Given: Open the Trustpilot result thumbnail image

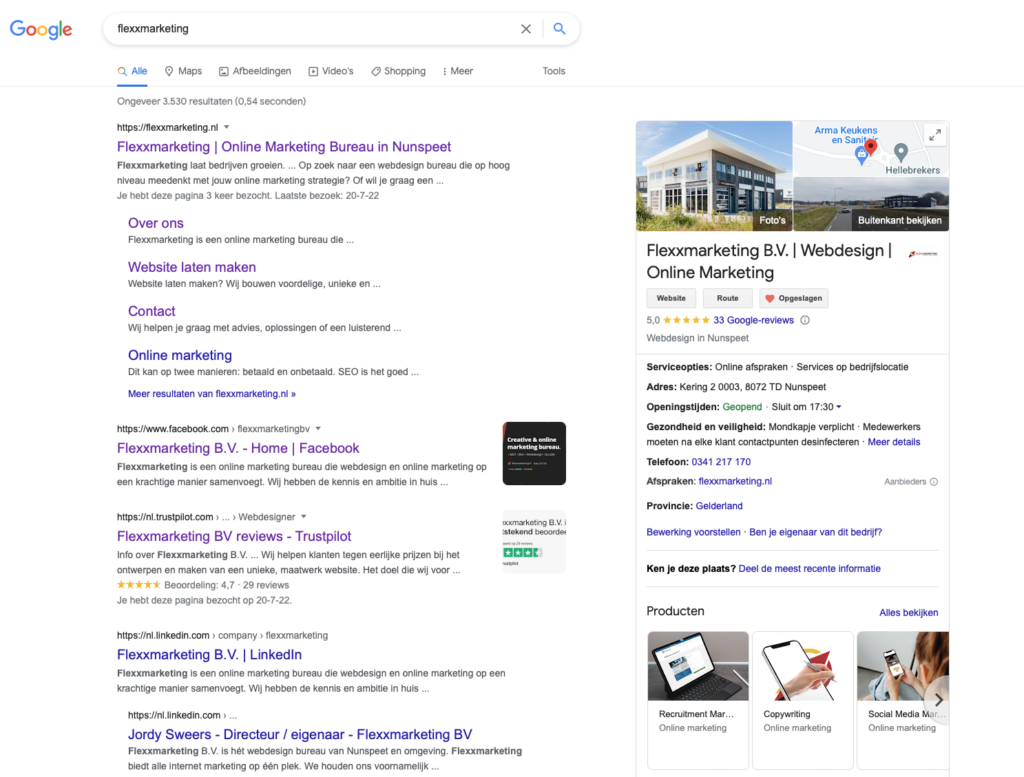Looking at the screenshot, I should coord(534,541).
